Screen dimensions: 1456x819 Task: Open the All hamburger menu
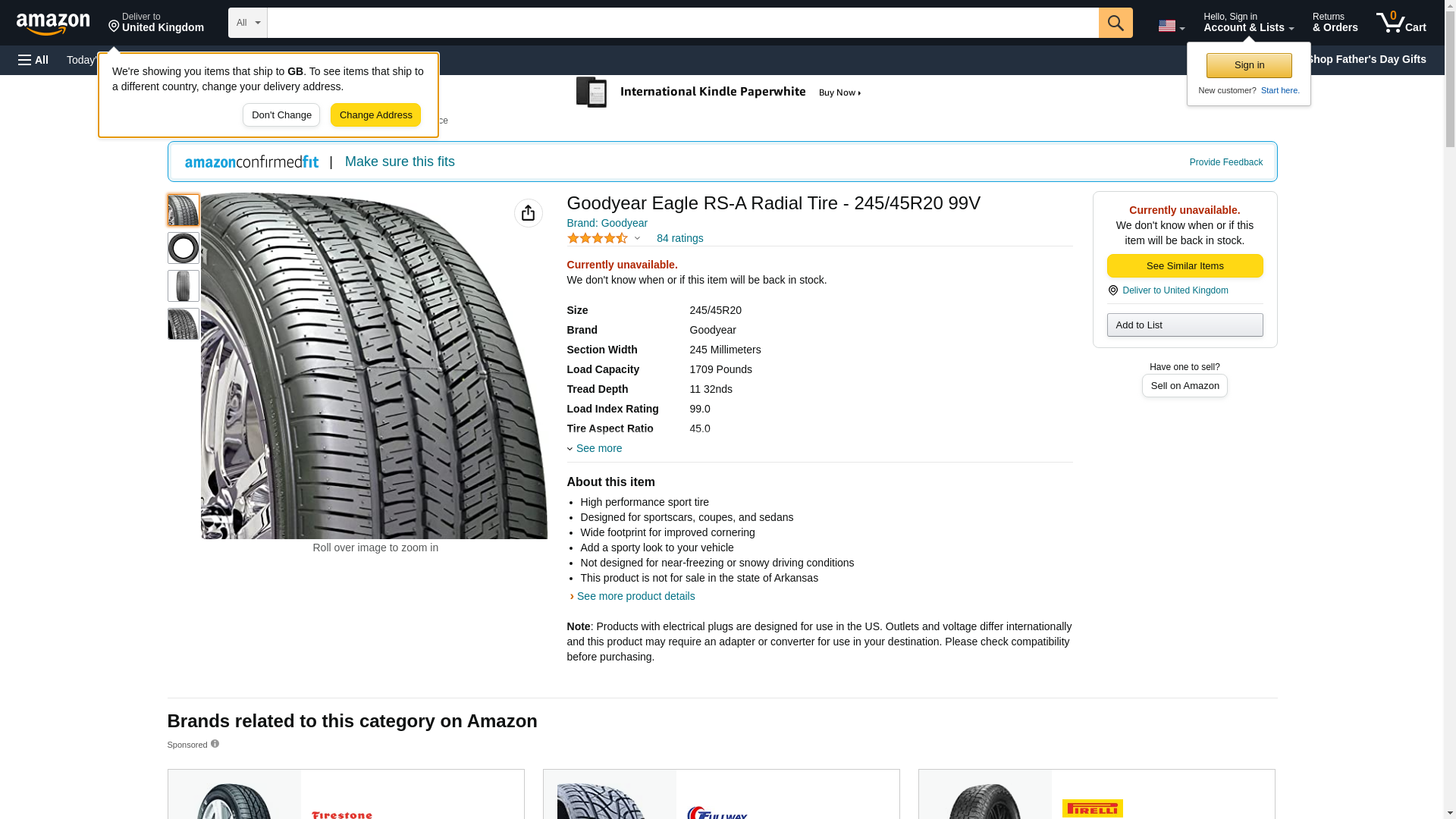click(x=33, y=60)
